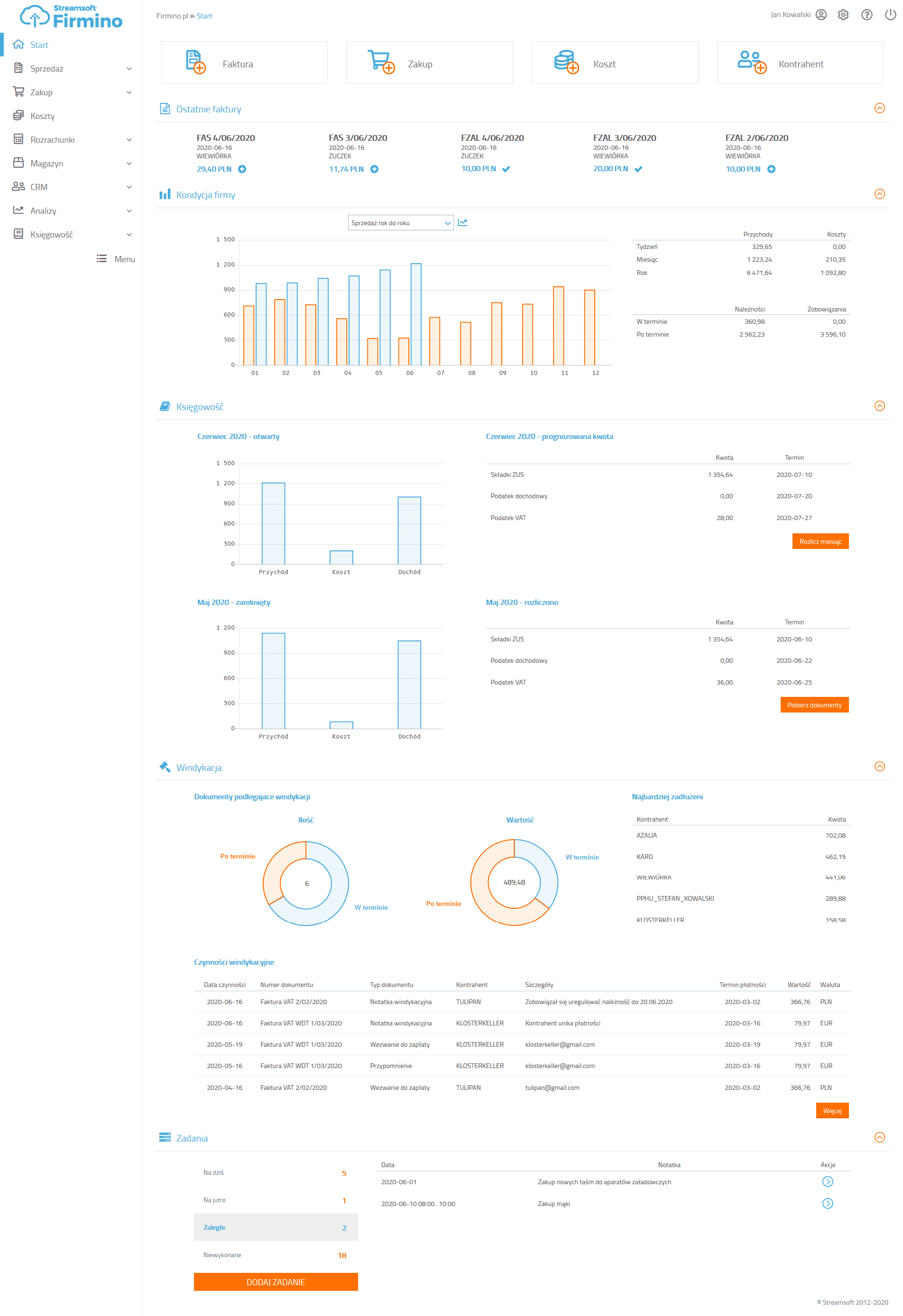Viewport: 903px width, 1316px height.
Task: Click plus icon for FZAL 2/06/2020
Action: pos(771,169)
